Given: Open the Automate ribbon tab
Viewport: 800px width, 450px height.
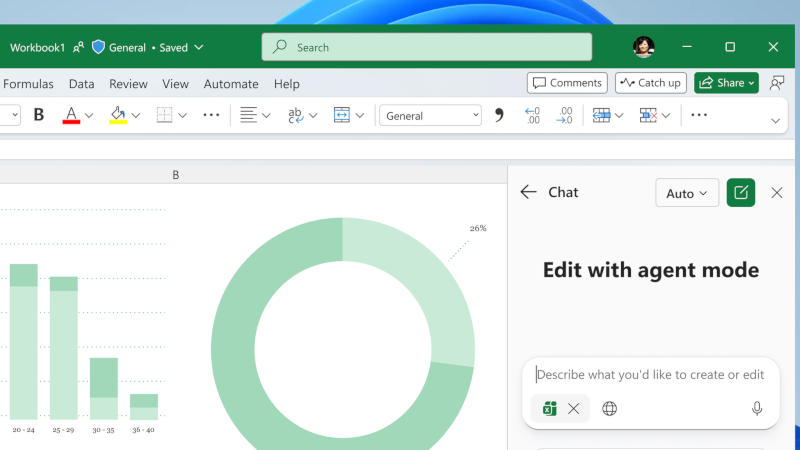Looking at the screenshot, I should pyautogui.click(x=231, y=84).
